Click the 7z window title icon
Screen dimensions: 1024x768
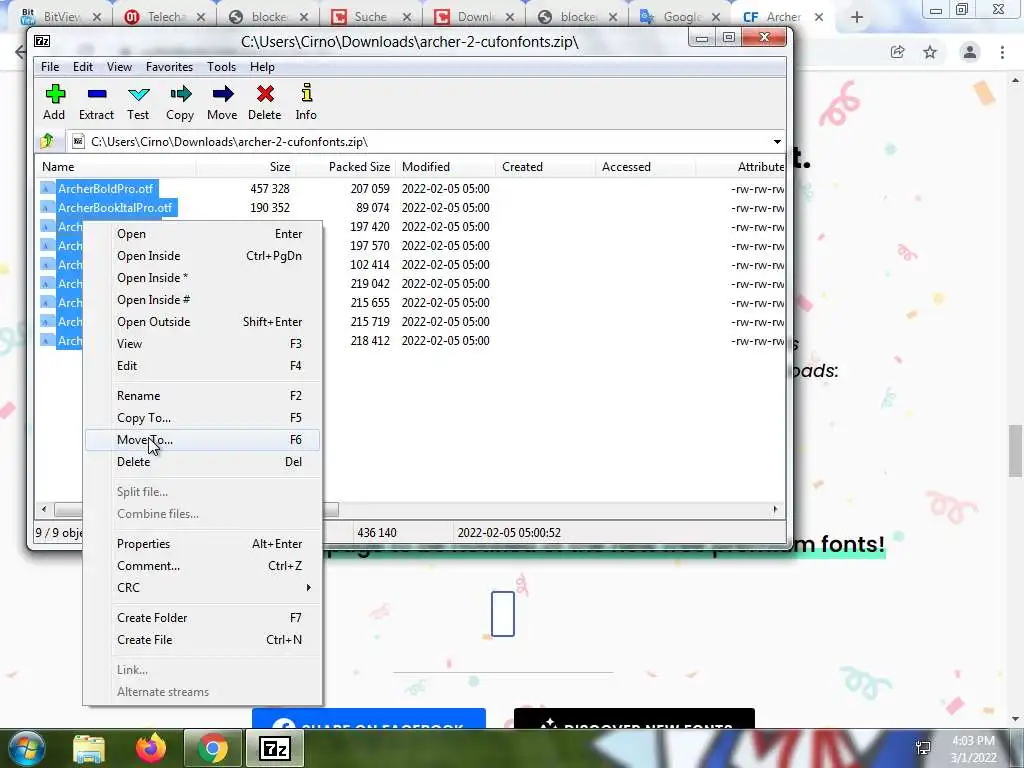point(42,41)
